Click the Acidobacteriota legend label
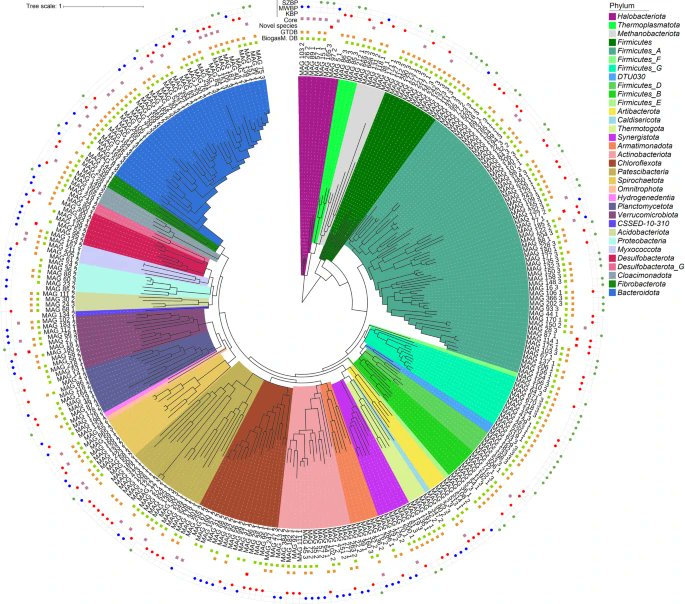 pyautogui.click(x=643, y=232)
